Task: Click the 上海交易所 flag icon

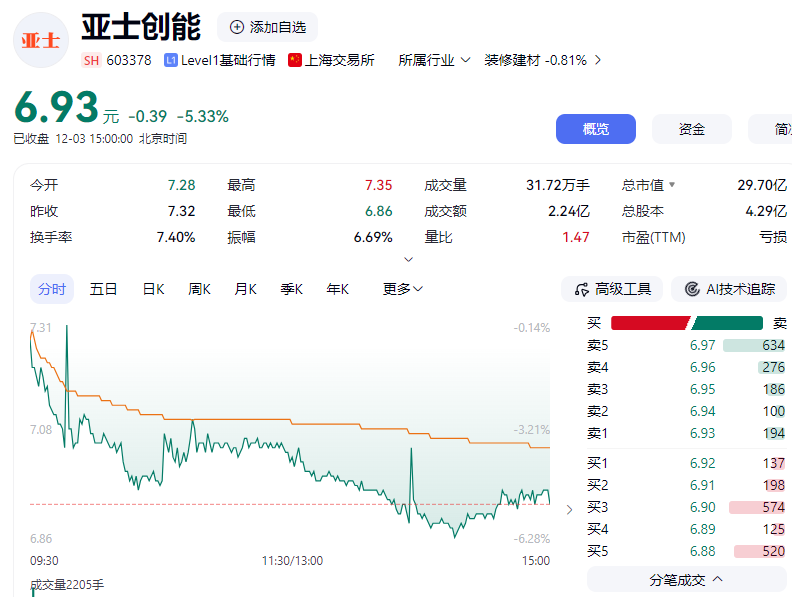Action: pos(295,60)
